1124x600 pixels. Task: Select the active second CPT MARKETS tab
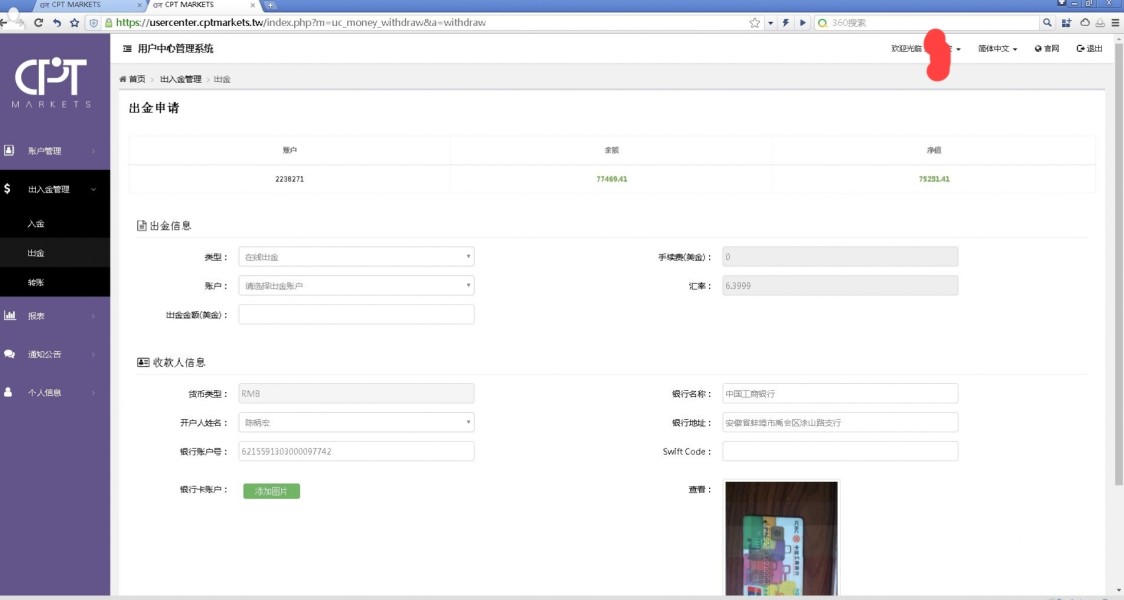[x=203, y=5]
